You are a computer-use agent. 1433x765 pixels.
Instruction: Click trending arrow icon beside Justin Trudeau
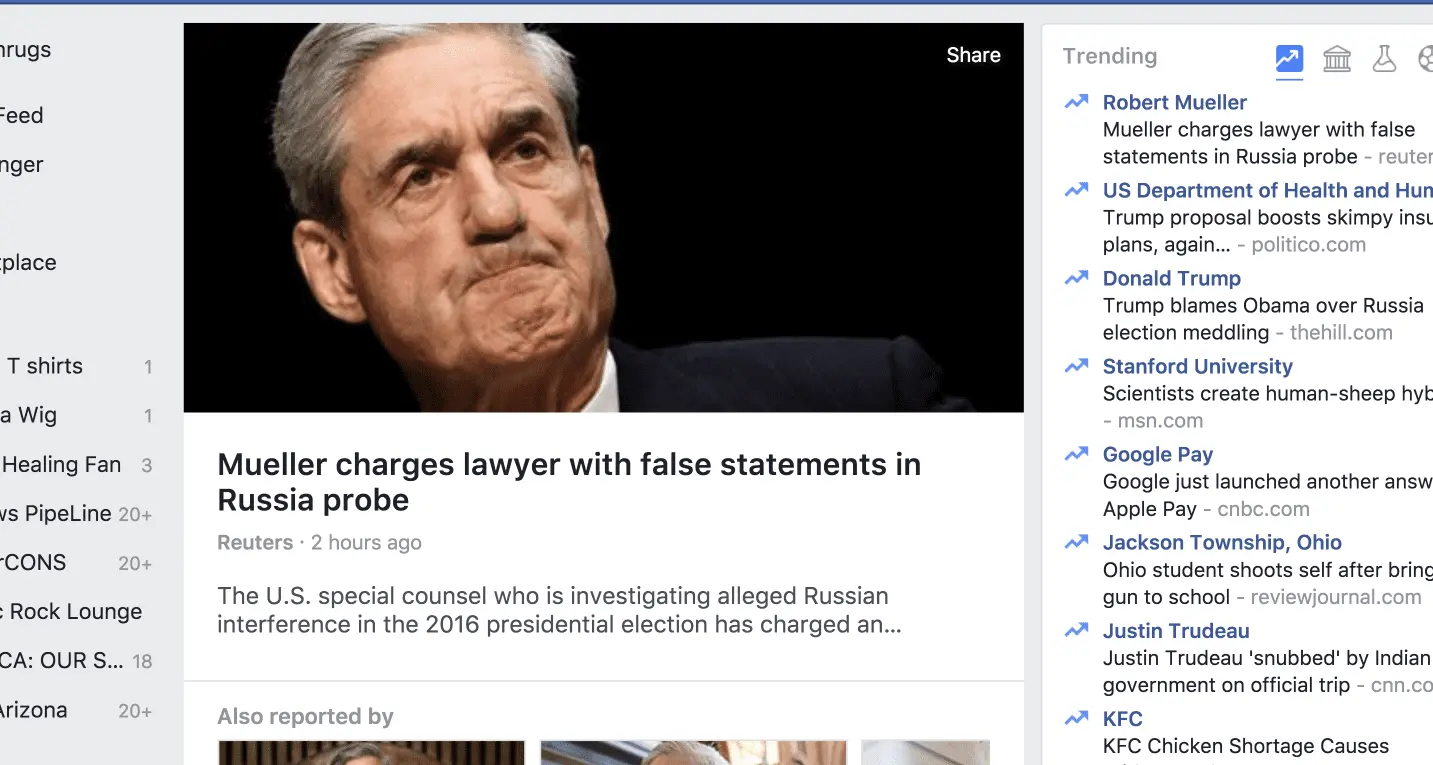[x=1077, y=630]
